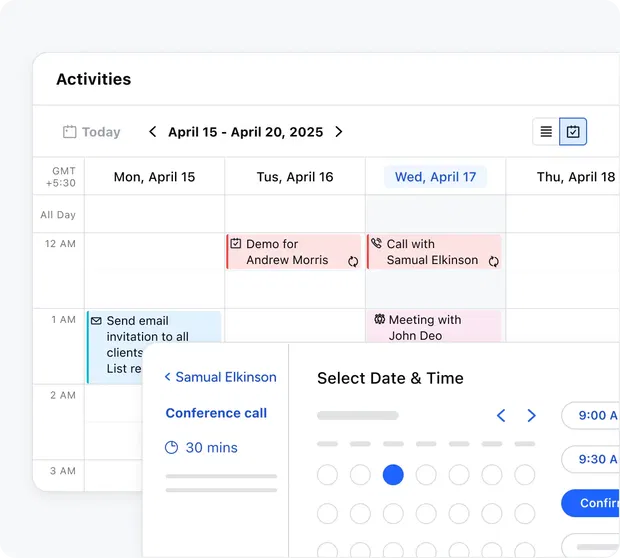The width and height of the screenshot is (620, 558).
Task: Click the Today calendar button
Action: pyautogui.click(x=91, y=132)
